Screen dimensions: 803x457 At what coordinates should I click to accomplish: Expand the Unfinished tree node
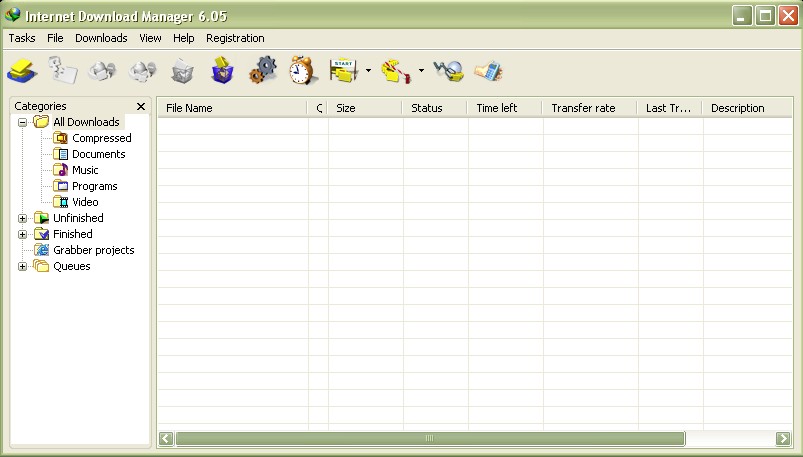tap(22, 218)
